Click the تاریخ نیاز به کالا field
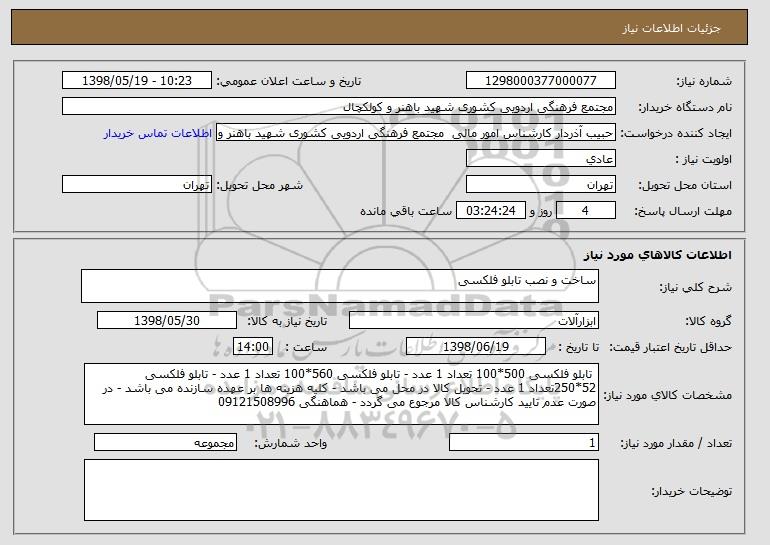Screen dimensions: 770x545 167,321
